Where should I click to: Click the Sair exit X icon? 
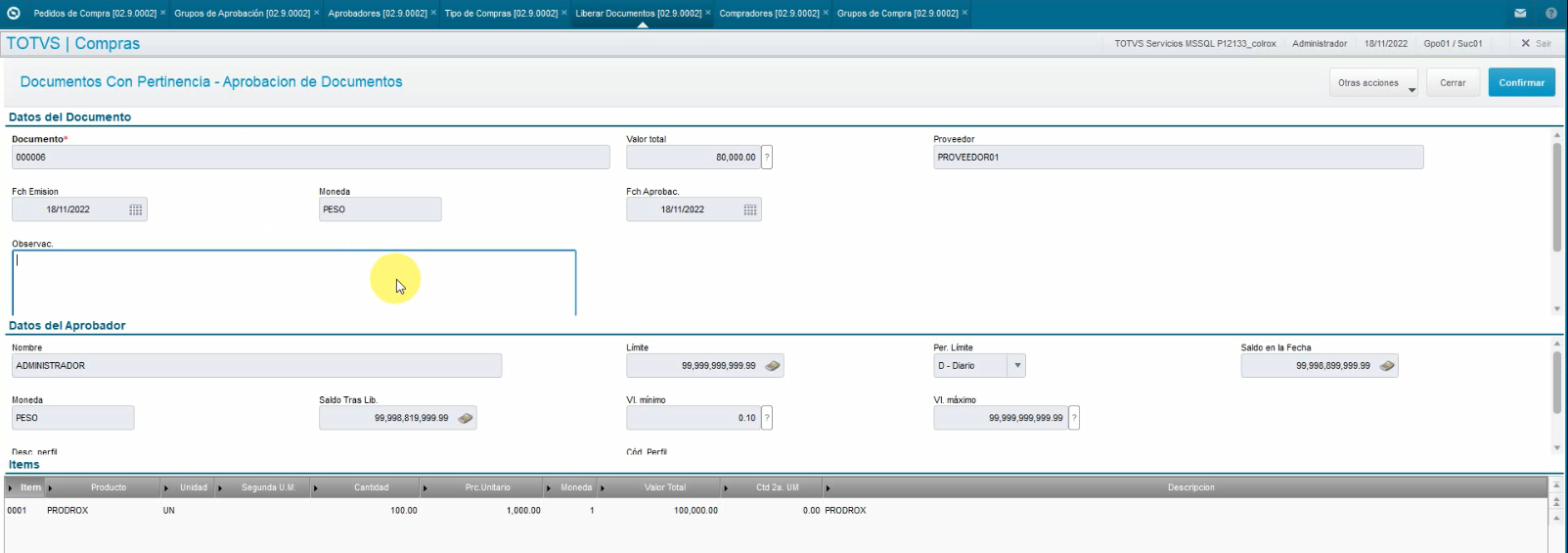click(x=1525, y=43)
